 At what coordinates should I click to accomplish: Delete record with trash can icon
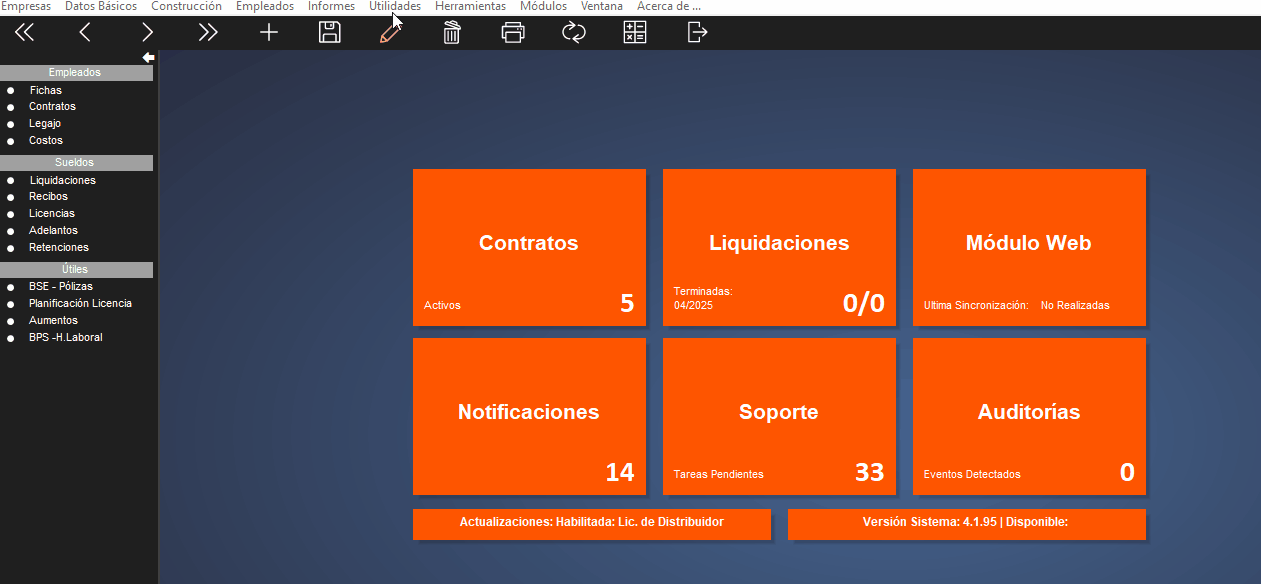[452, 32]
